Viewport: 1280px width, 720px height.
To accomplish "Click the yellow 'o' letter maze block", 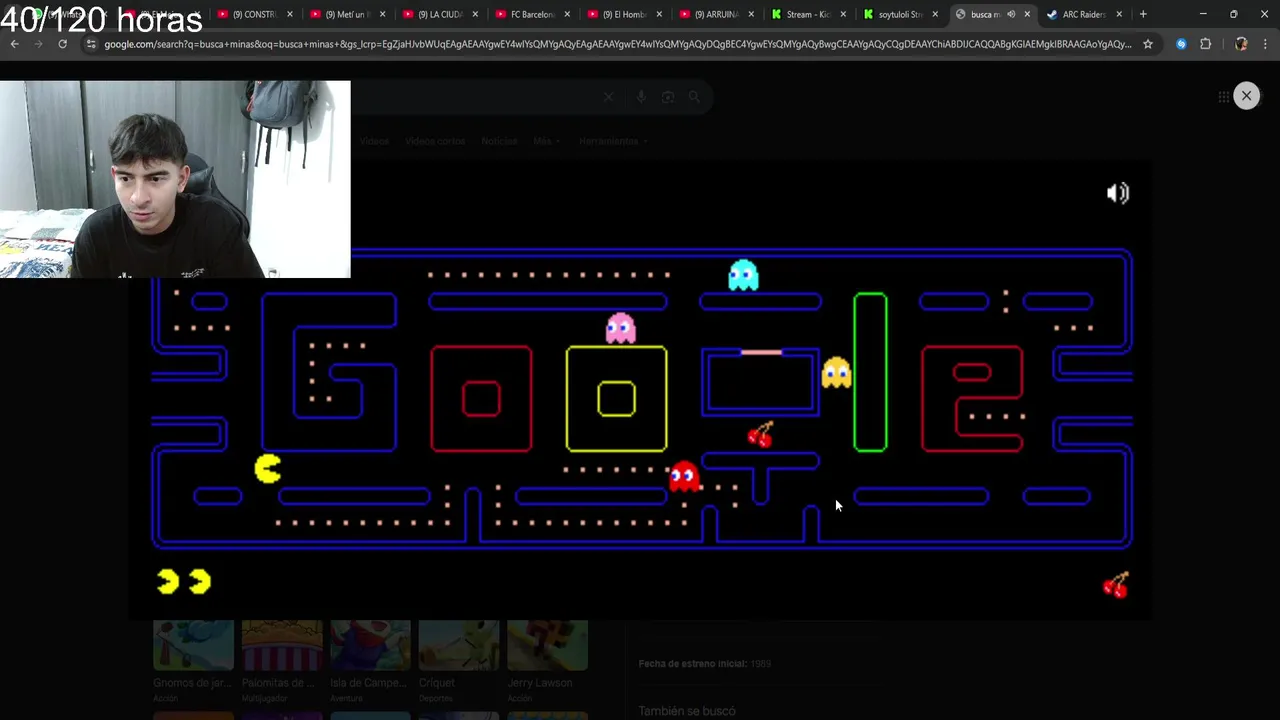I will point(616,399).
